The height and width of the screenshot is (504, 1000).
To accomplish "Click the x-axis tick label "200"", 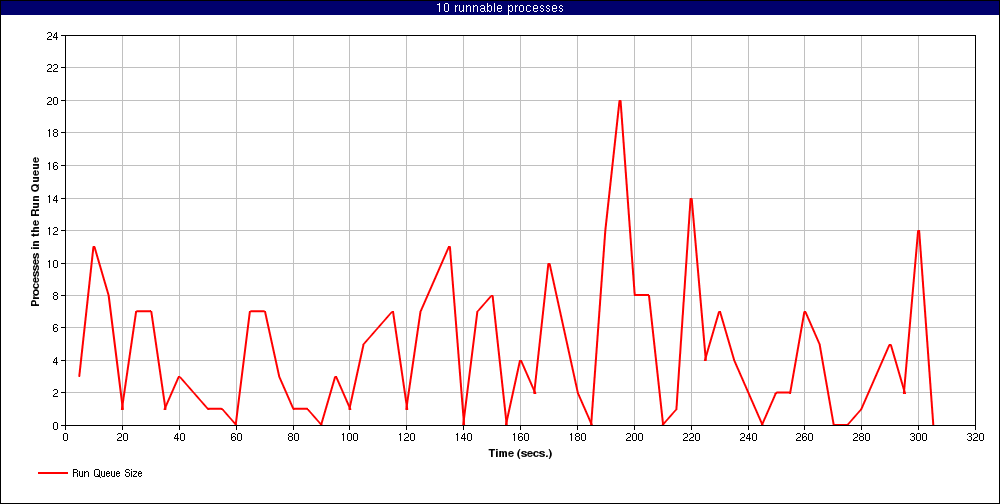I will [x=634, y=437].
